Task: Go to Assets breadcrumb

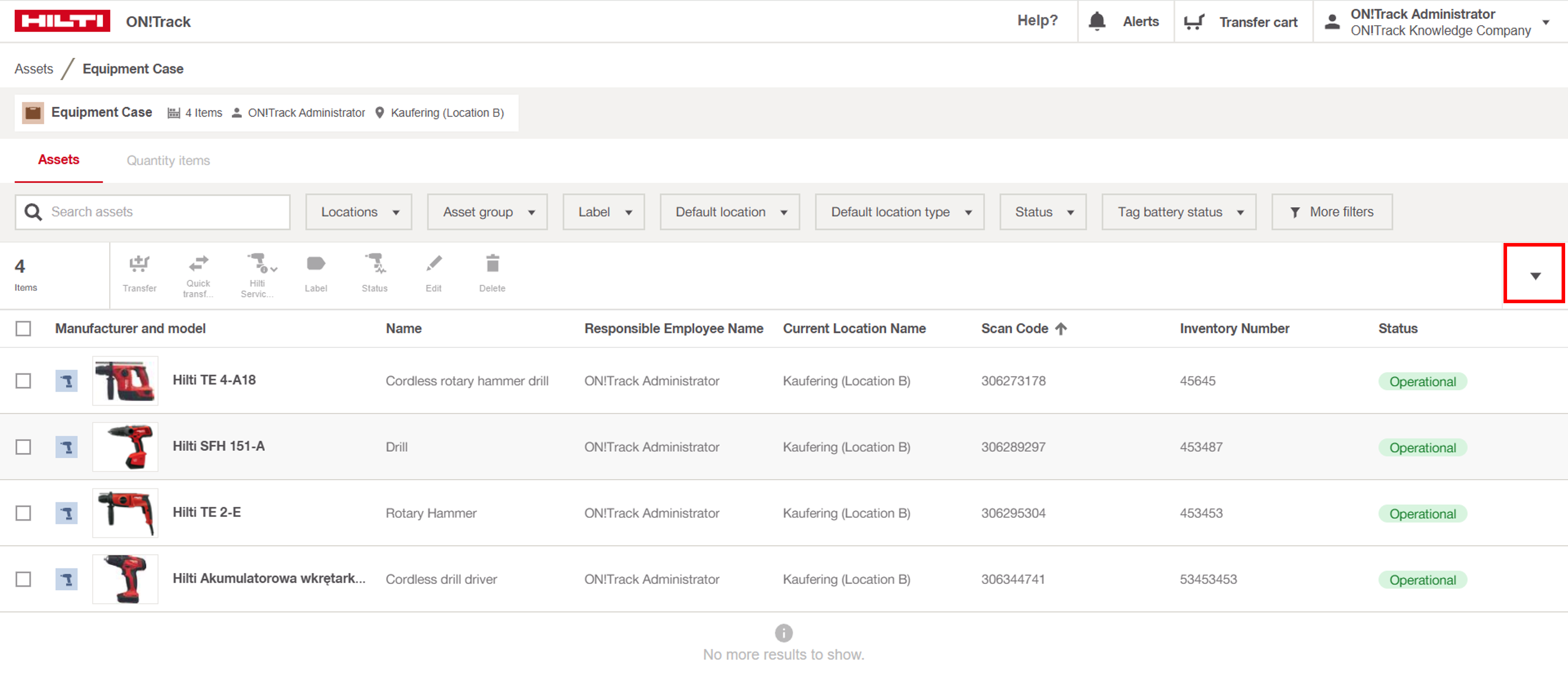Action: 34,69
